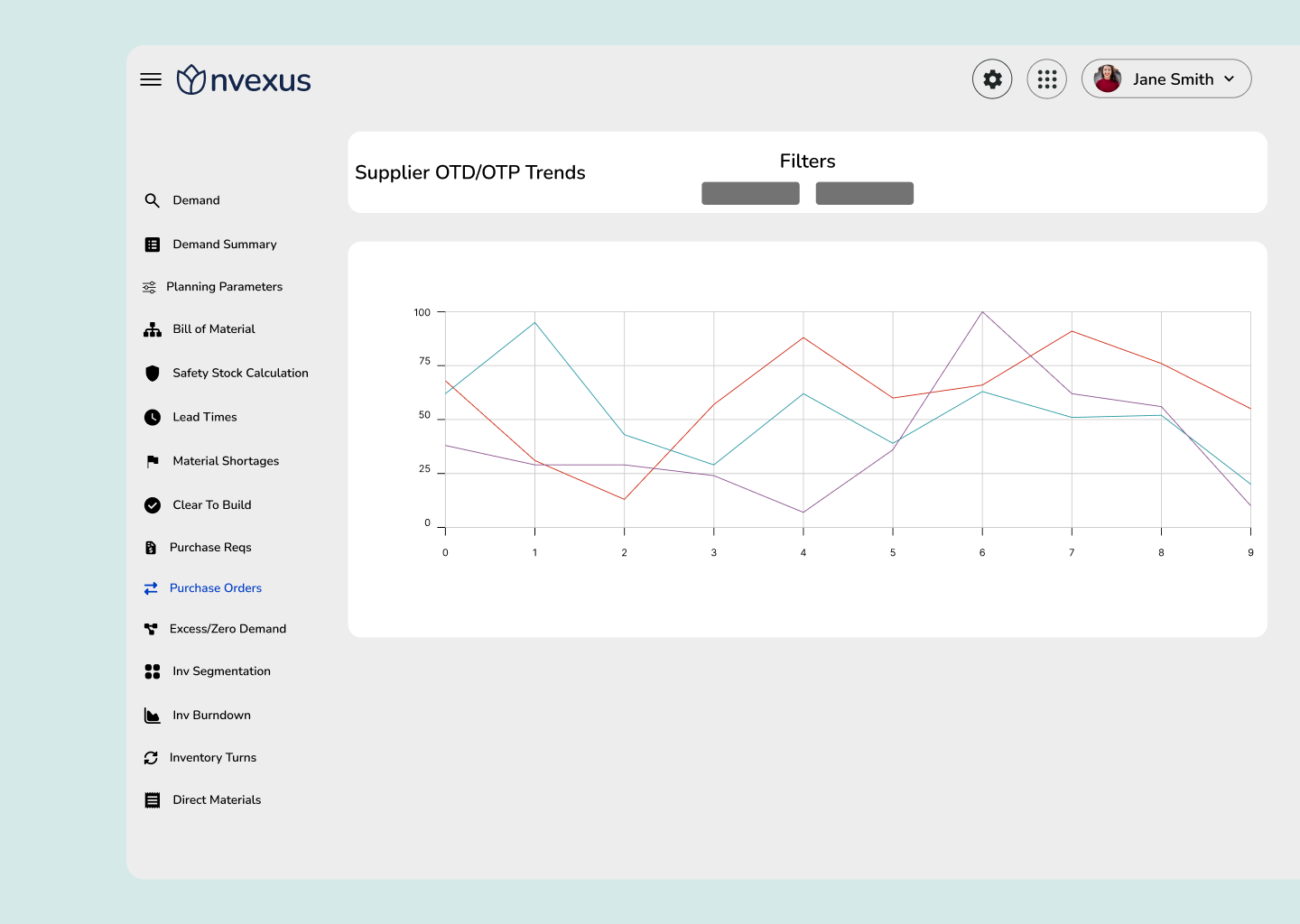Click the Clear To Build checkmark icon

[153, 505]
